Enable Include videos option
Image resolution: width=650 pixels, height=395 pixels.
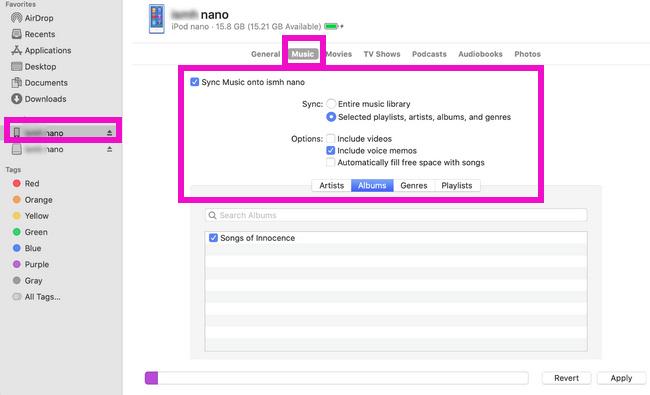click(x=330, y=138)
